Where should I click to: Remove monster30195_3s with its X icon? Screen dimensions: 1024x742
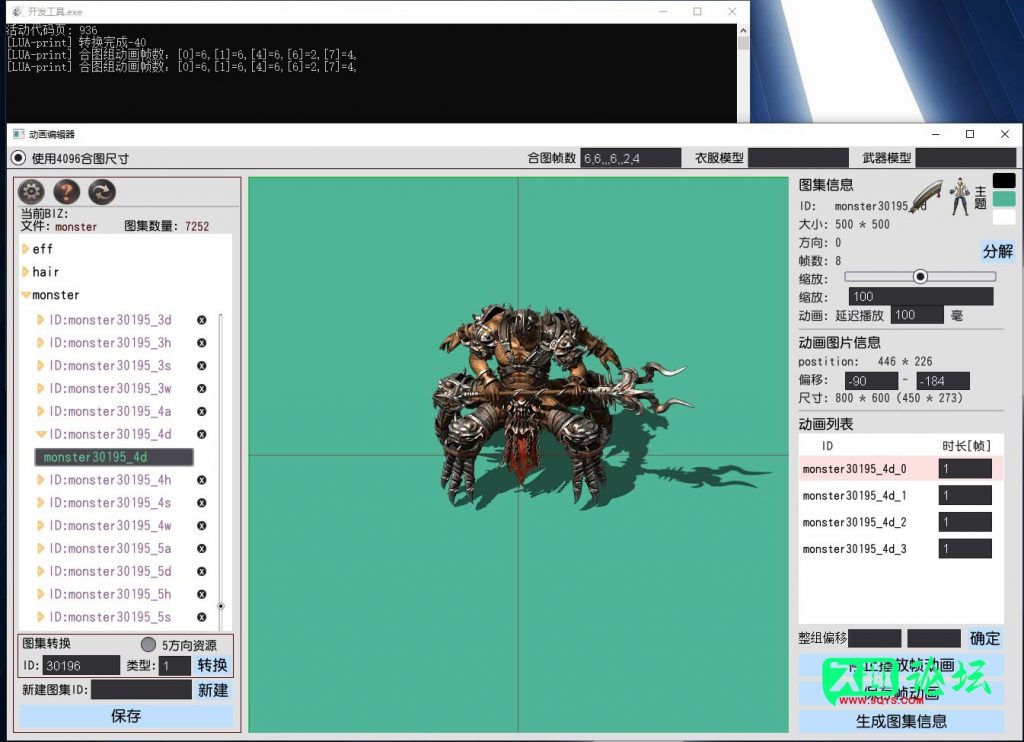click(202, 366)
